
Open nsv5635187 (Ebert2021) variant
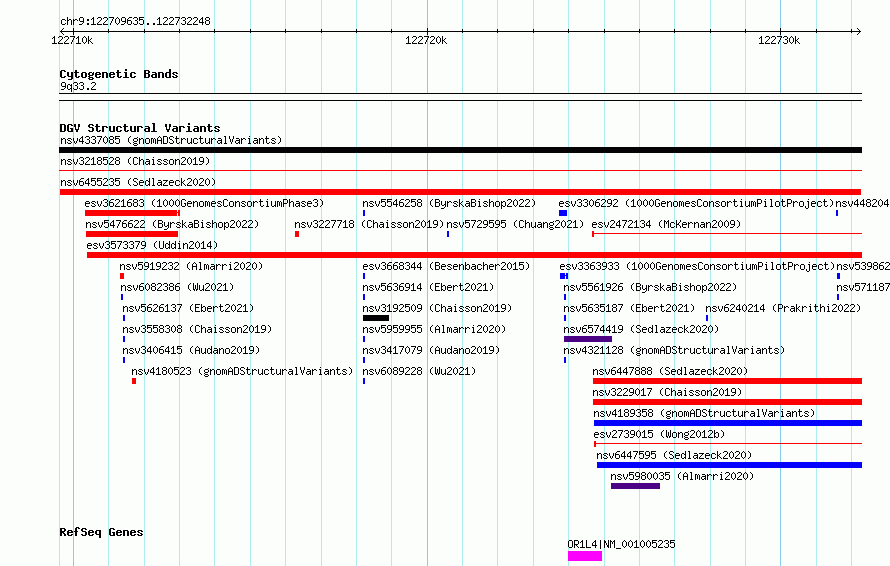point(629,308)
